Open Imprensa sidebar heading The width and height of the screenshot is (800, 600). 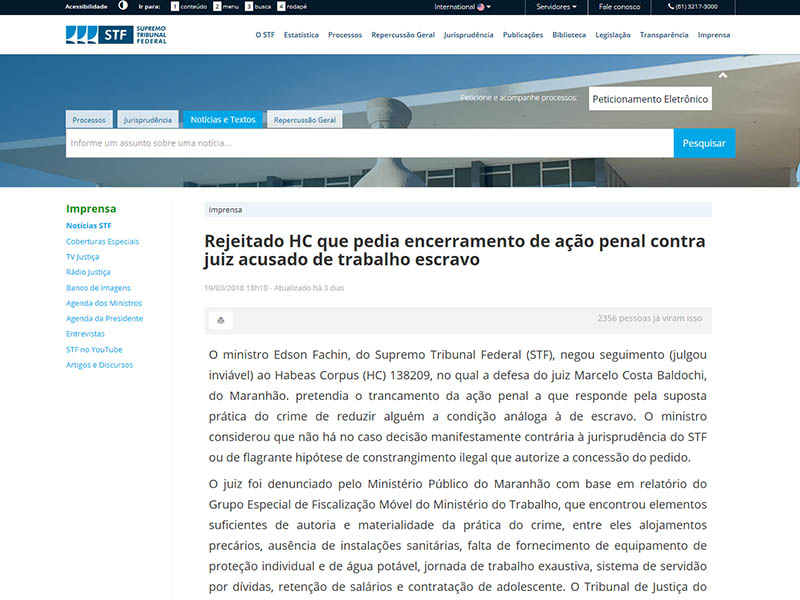click(91, 208)
